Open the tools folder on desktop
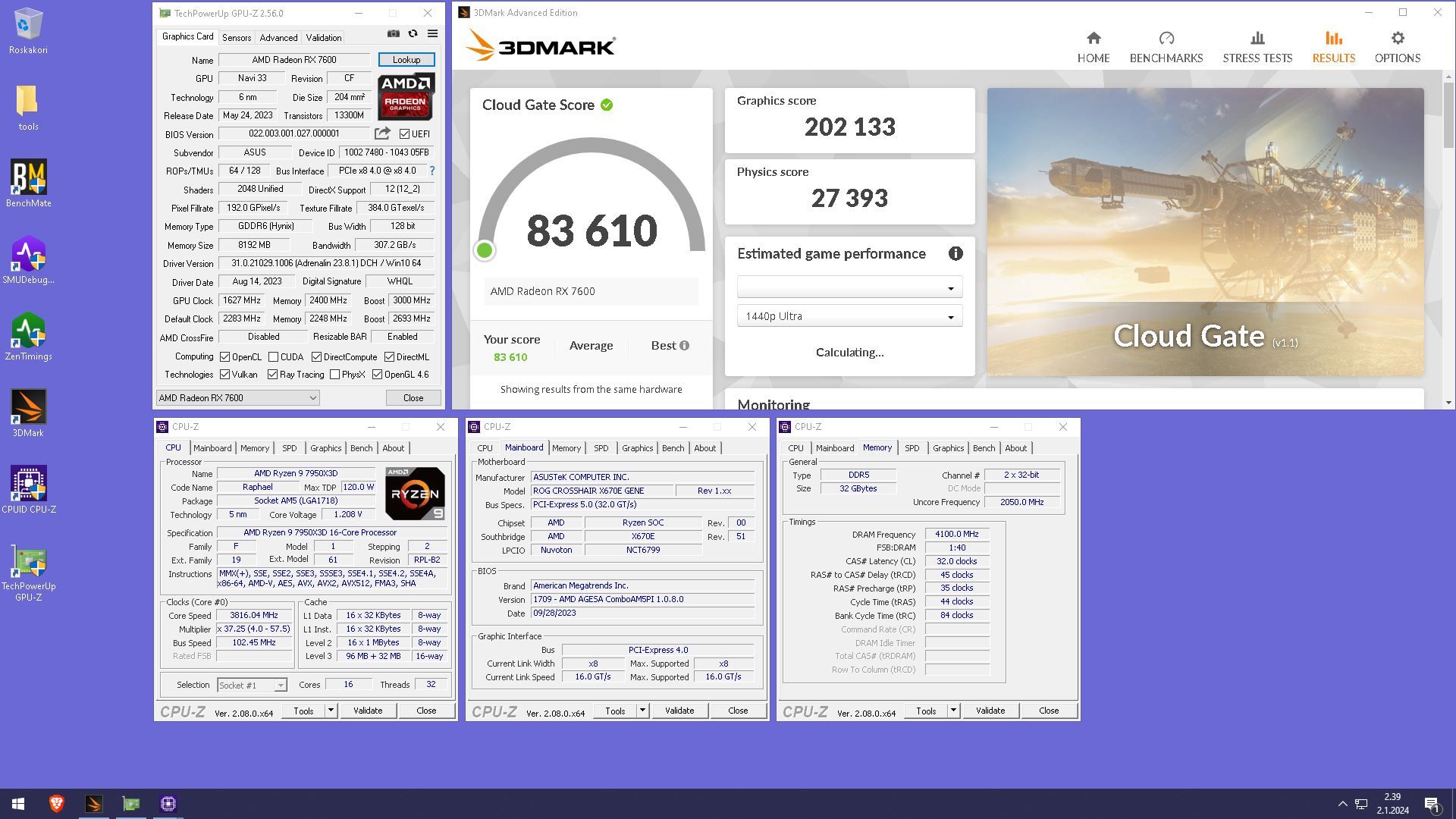 pos(28,107)
